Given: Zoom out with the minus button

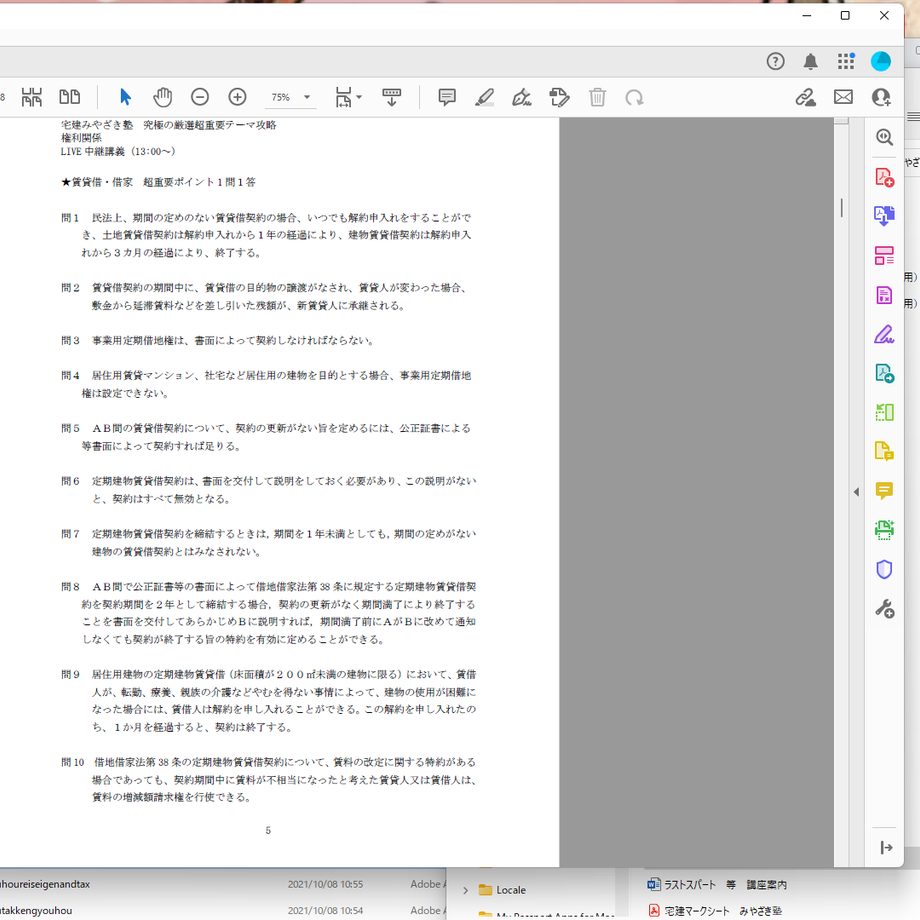Looking at the screenshot, I should pyautogui.click(x=199, y=97).
